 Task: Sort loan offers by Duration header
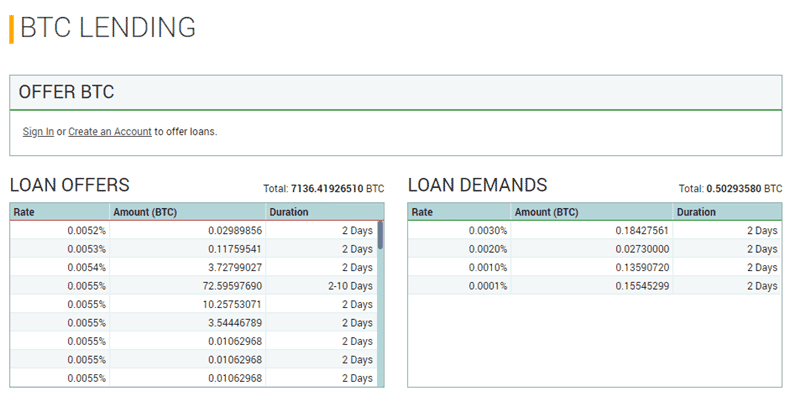289,212
